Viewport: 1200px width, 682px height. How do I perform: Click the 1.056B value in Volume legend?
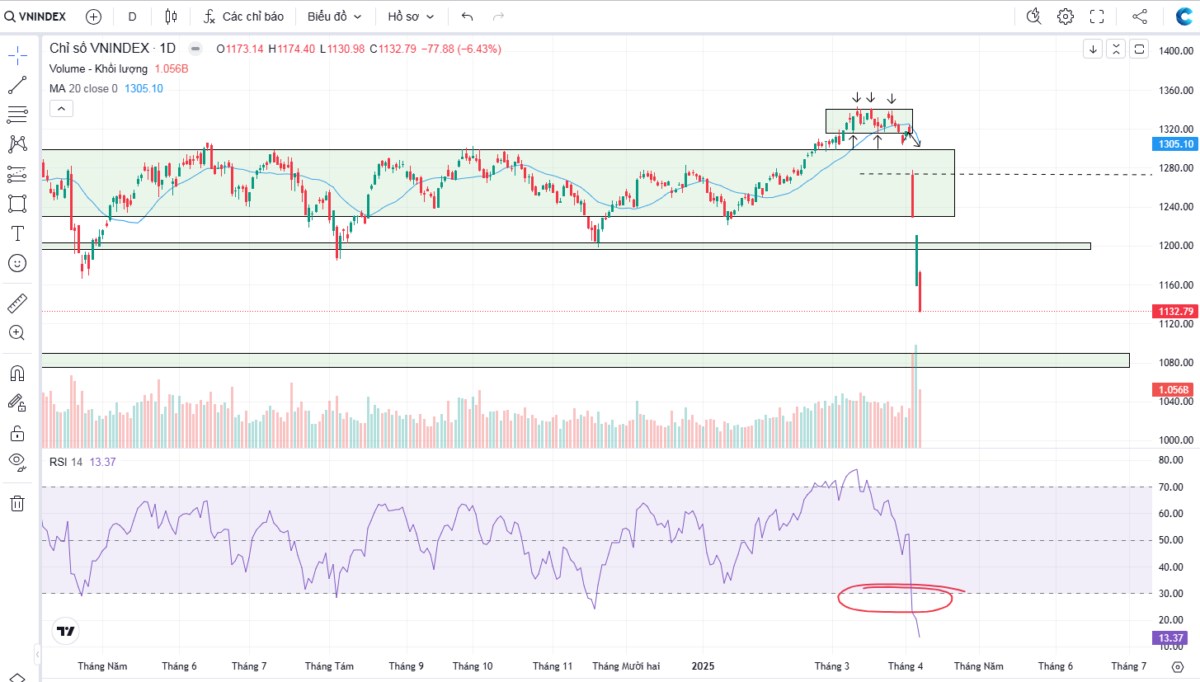coord(171,68)
